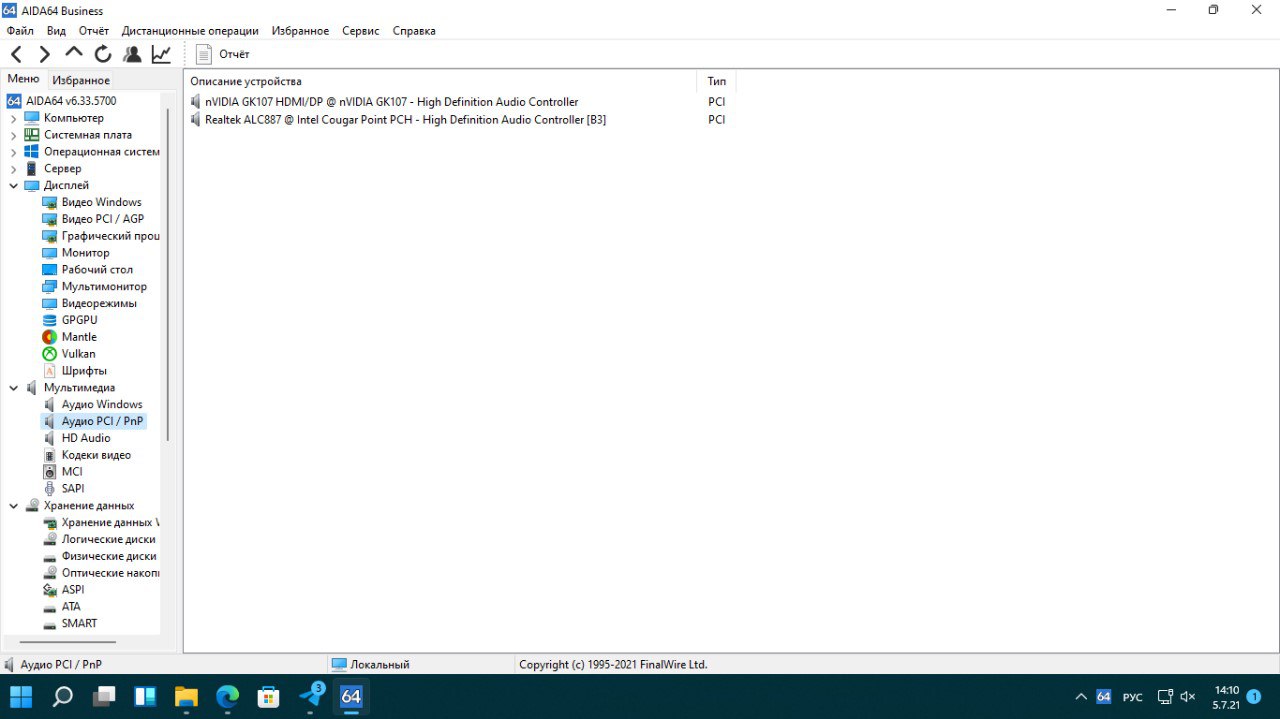
Task: Show hidden tray icons chevron
Action: [x=1080, y=696]
